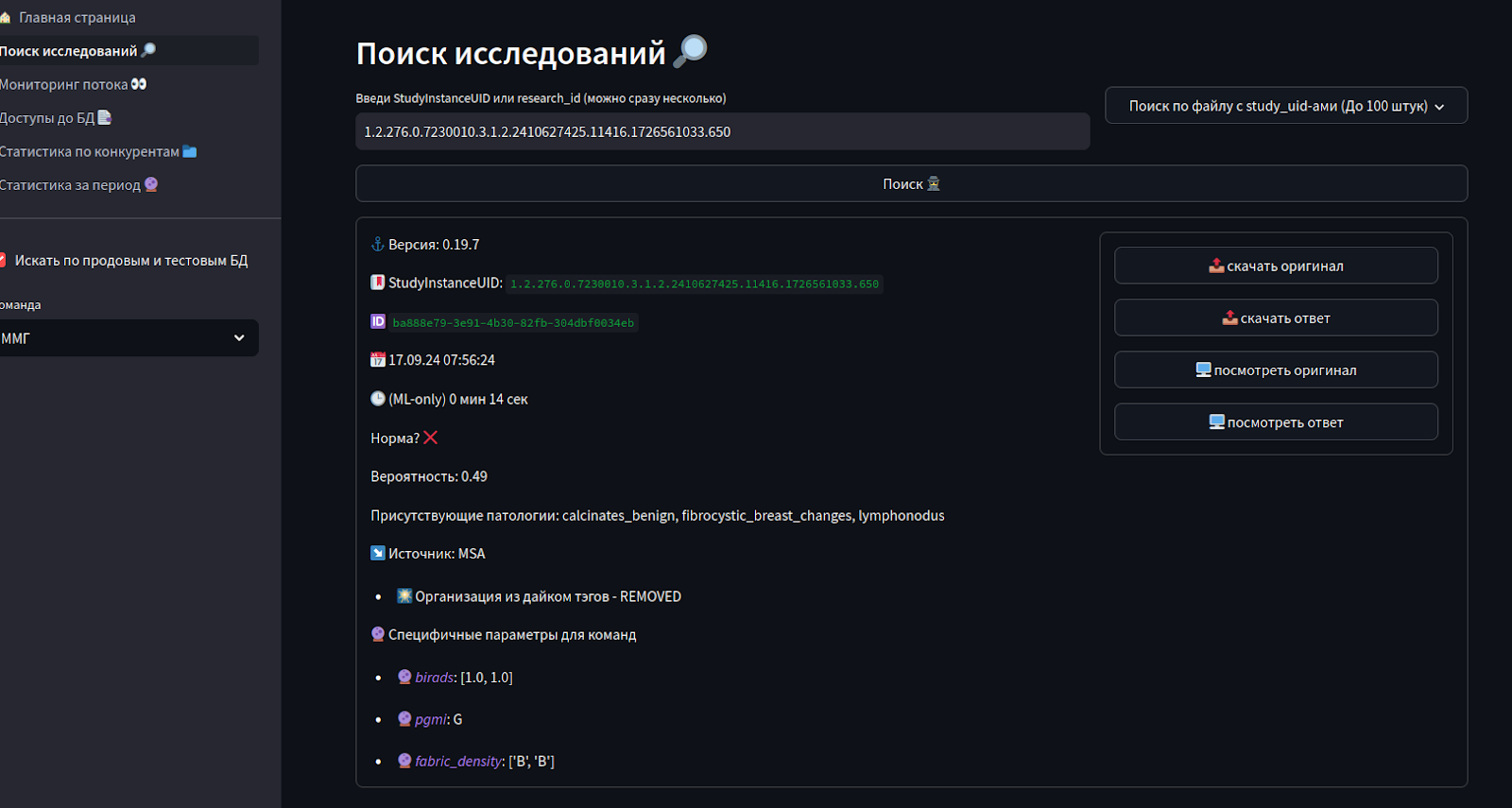Click the purple ID badge icon
The height and width of the screenshot is (808, 1512).
point(378,322)
